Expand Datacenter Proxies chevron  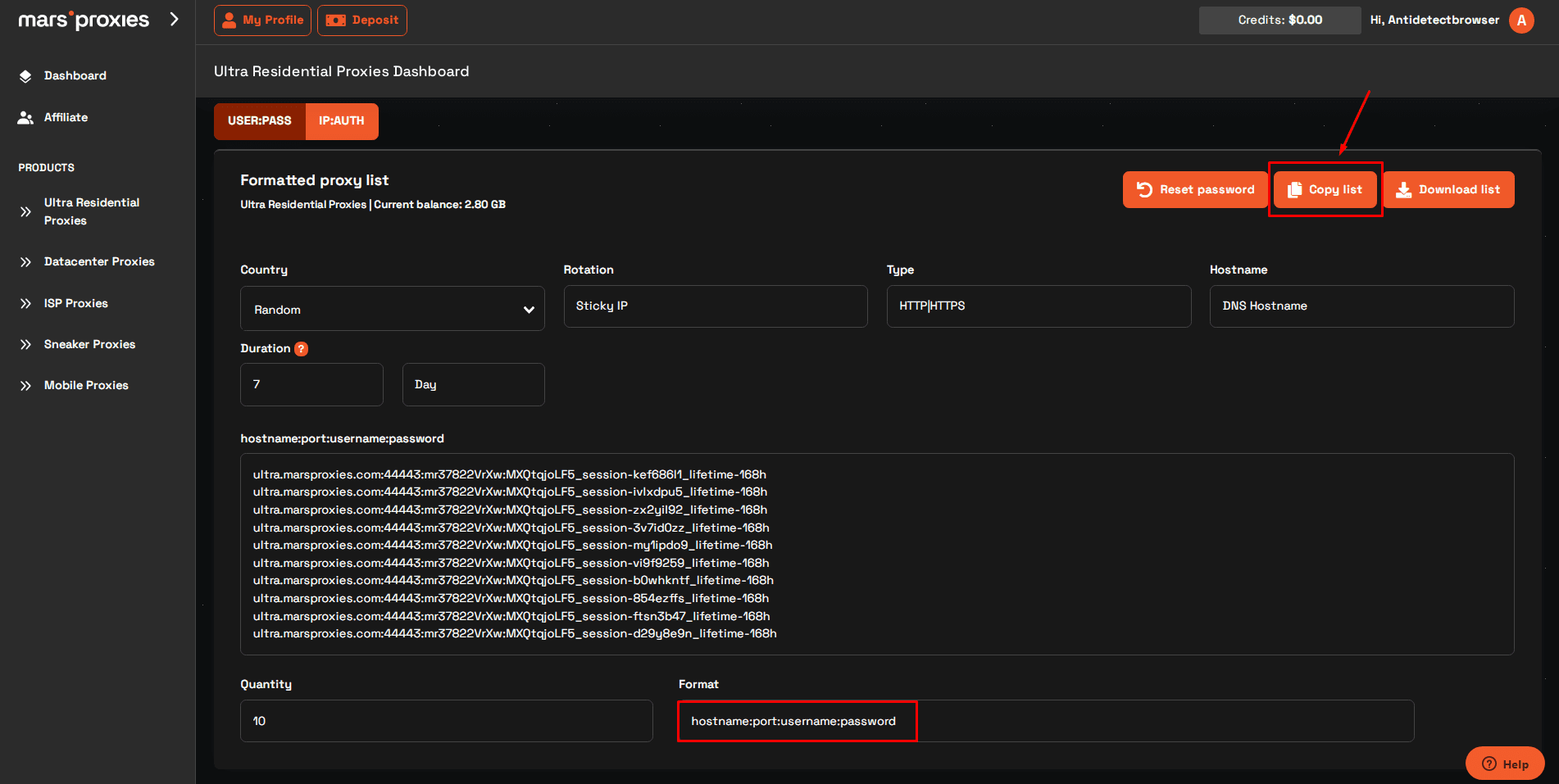[25, 262]
